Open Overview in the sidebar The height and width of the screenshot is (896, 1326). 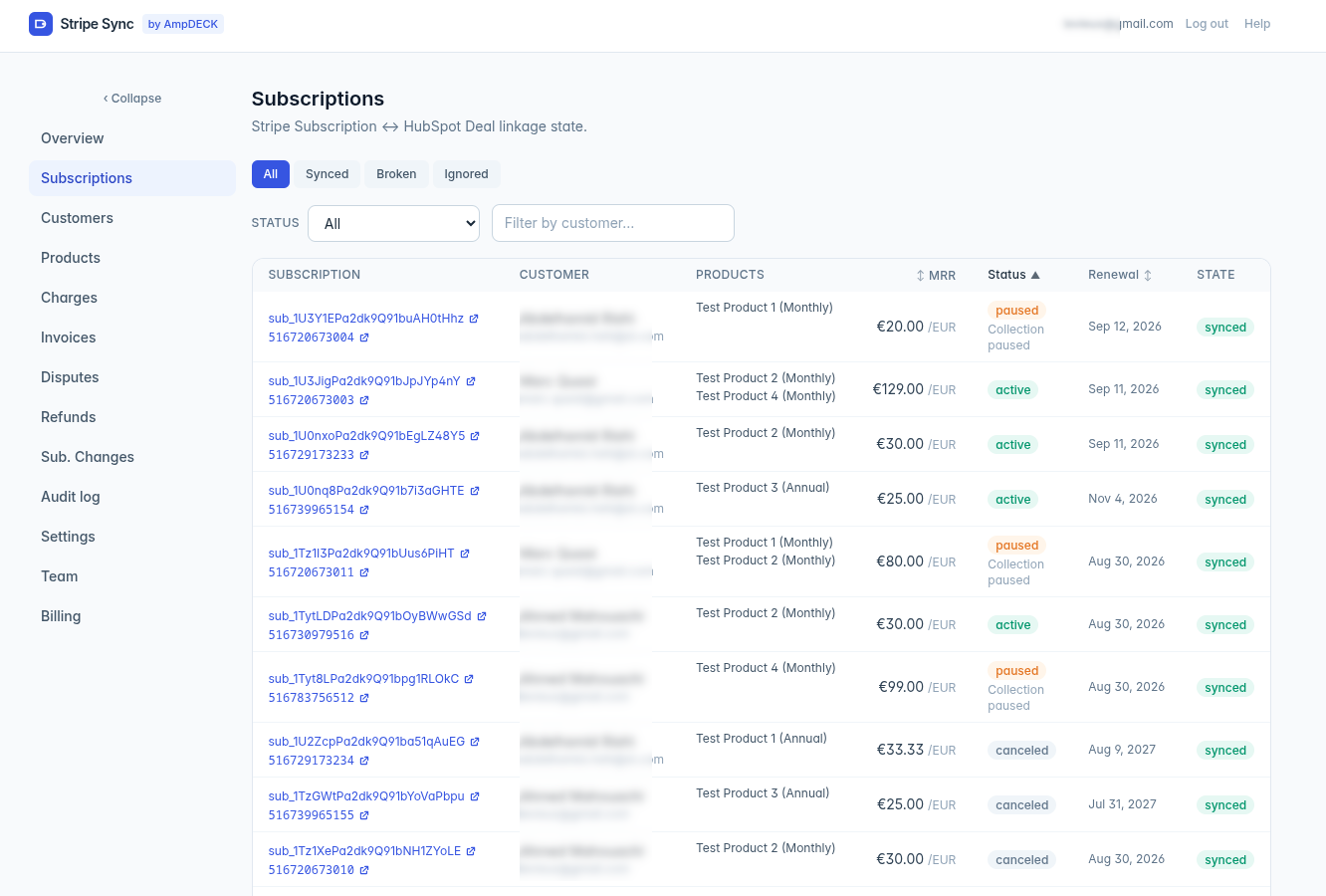(132, 138)
